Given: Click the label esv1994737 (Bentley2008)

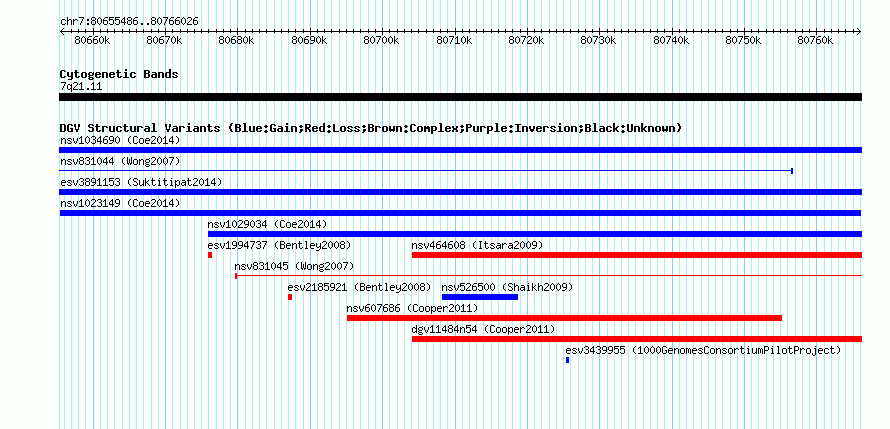Looking at the screenshot, I should [x=279, y=245].
